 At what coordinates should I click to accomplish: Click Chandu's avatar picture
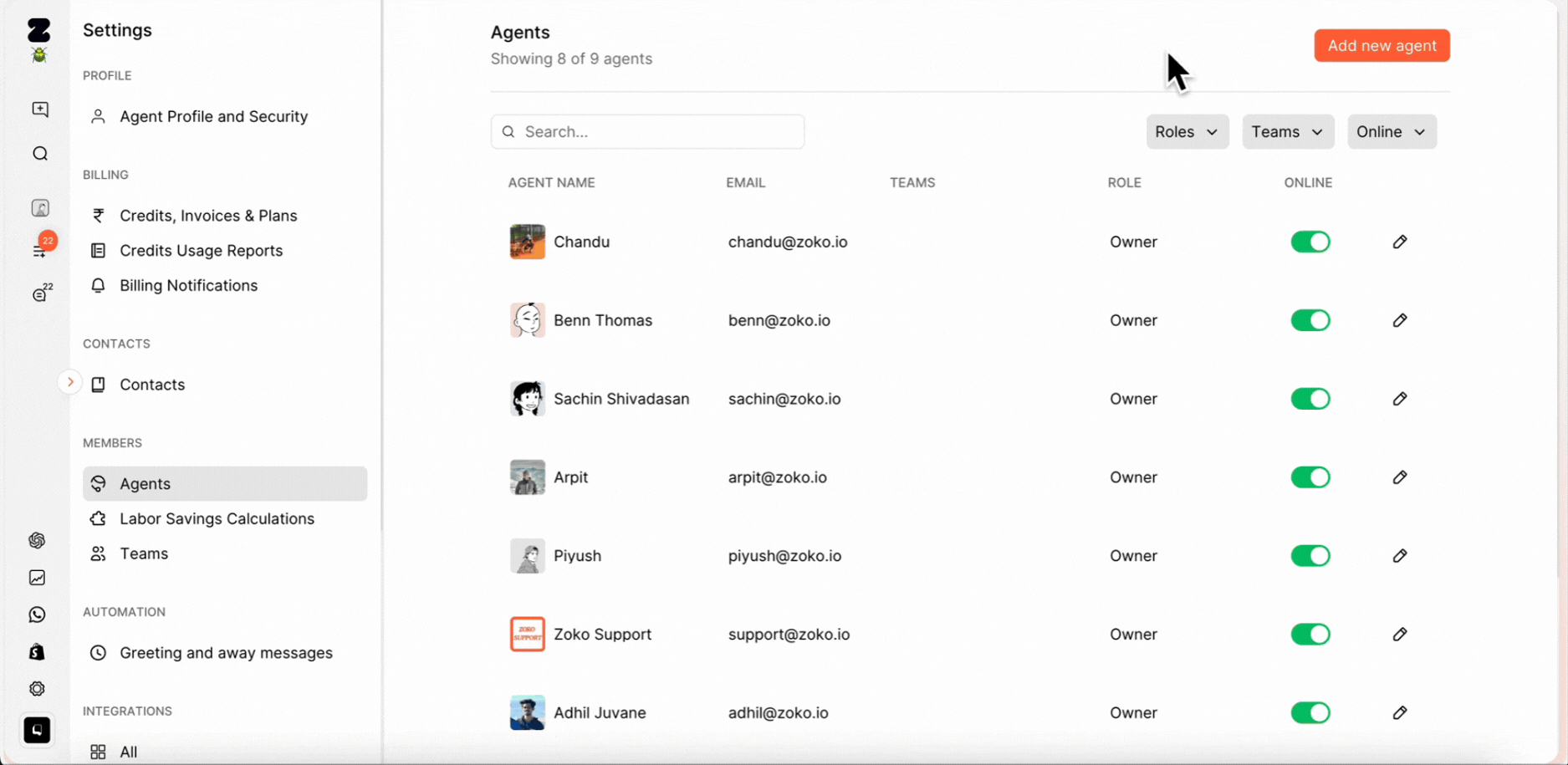coord(528,242)
